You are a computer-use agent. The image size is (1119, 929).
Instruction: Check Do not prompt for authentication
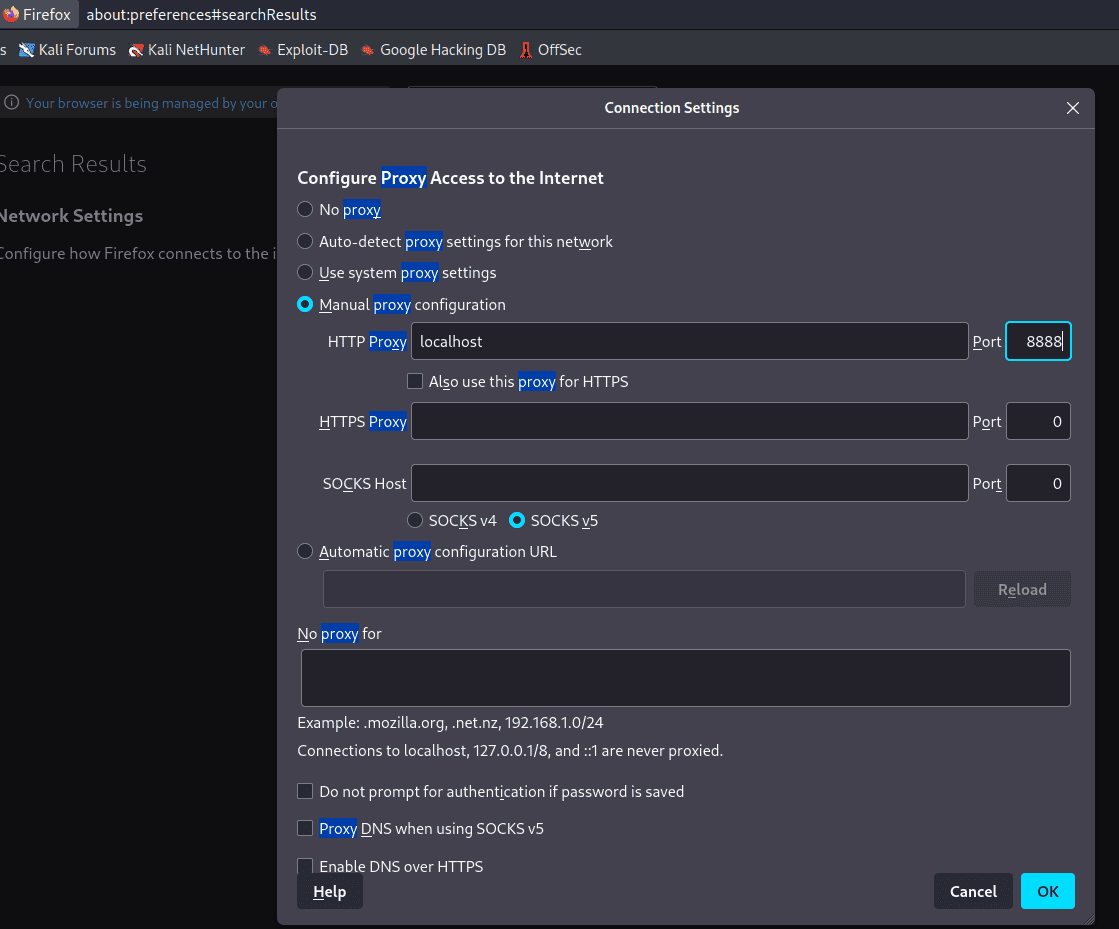(x=305, y=791)
